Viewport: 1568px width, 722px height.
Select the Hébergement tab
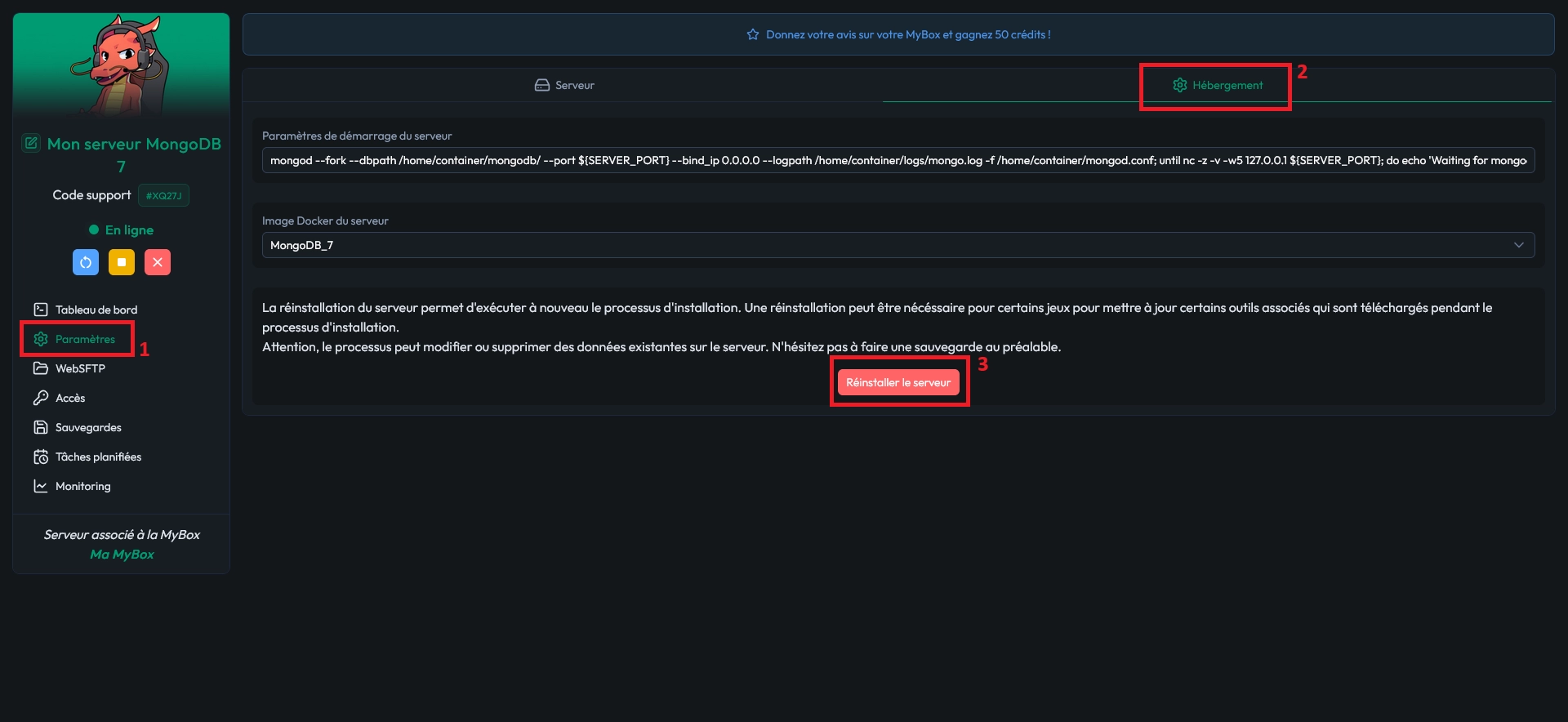tap(1217, 85)
